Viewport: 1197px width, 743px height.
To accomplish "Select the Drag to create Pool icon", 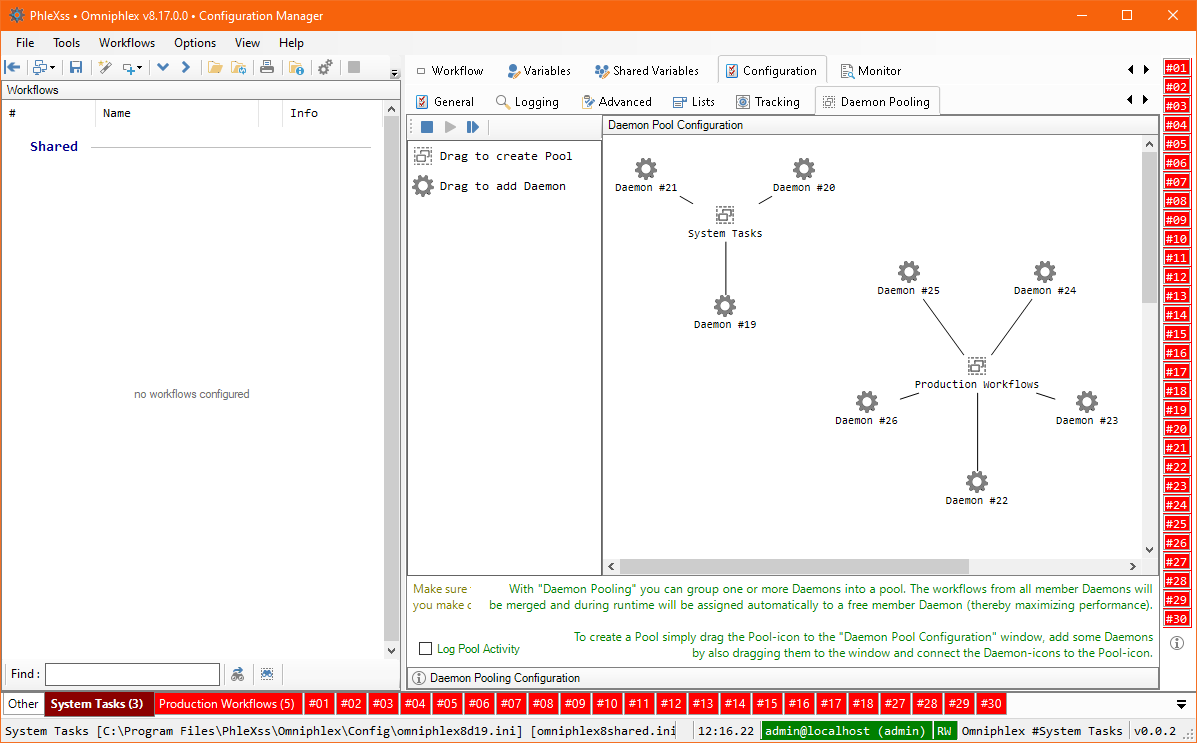I will (x=423, y=156).
